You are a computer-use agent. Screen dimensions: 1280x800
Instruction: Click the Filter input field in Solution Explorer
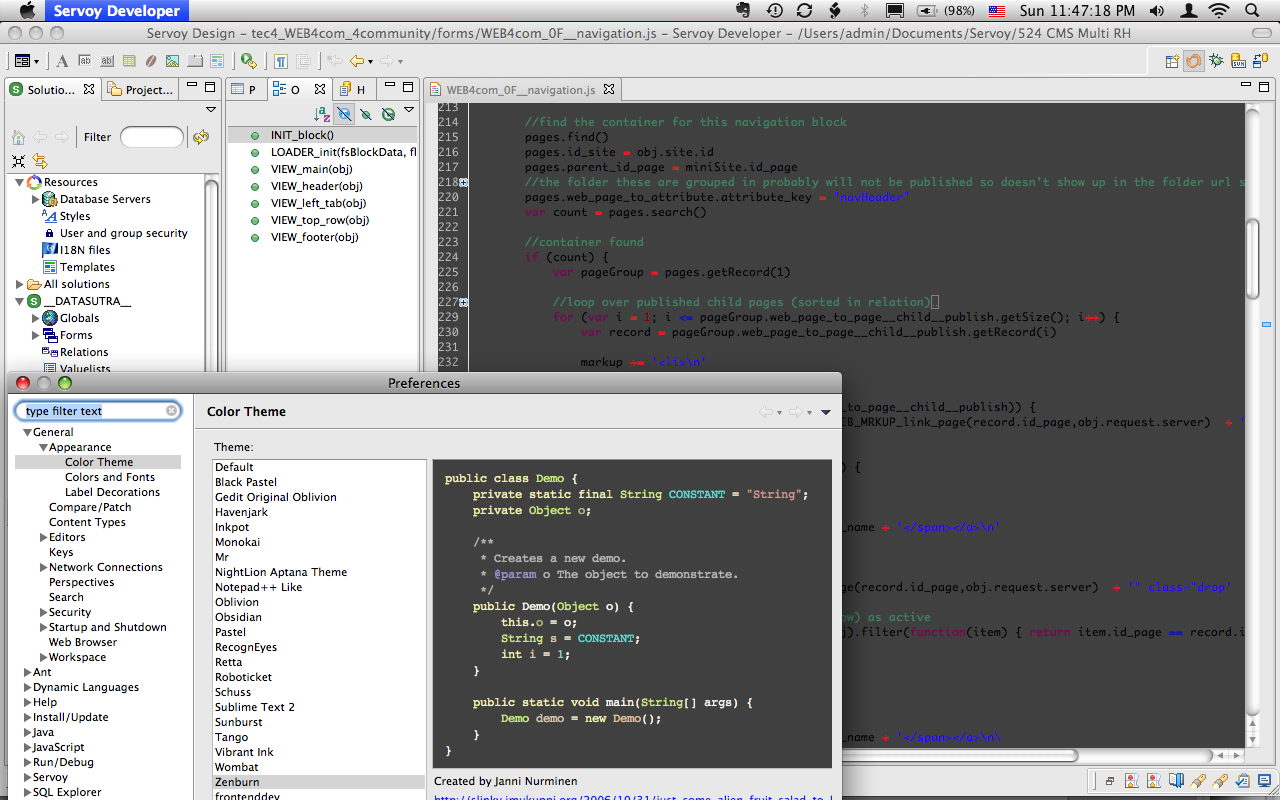(x=152, y=137)
